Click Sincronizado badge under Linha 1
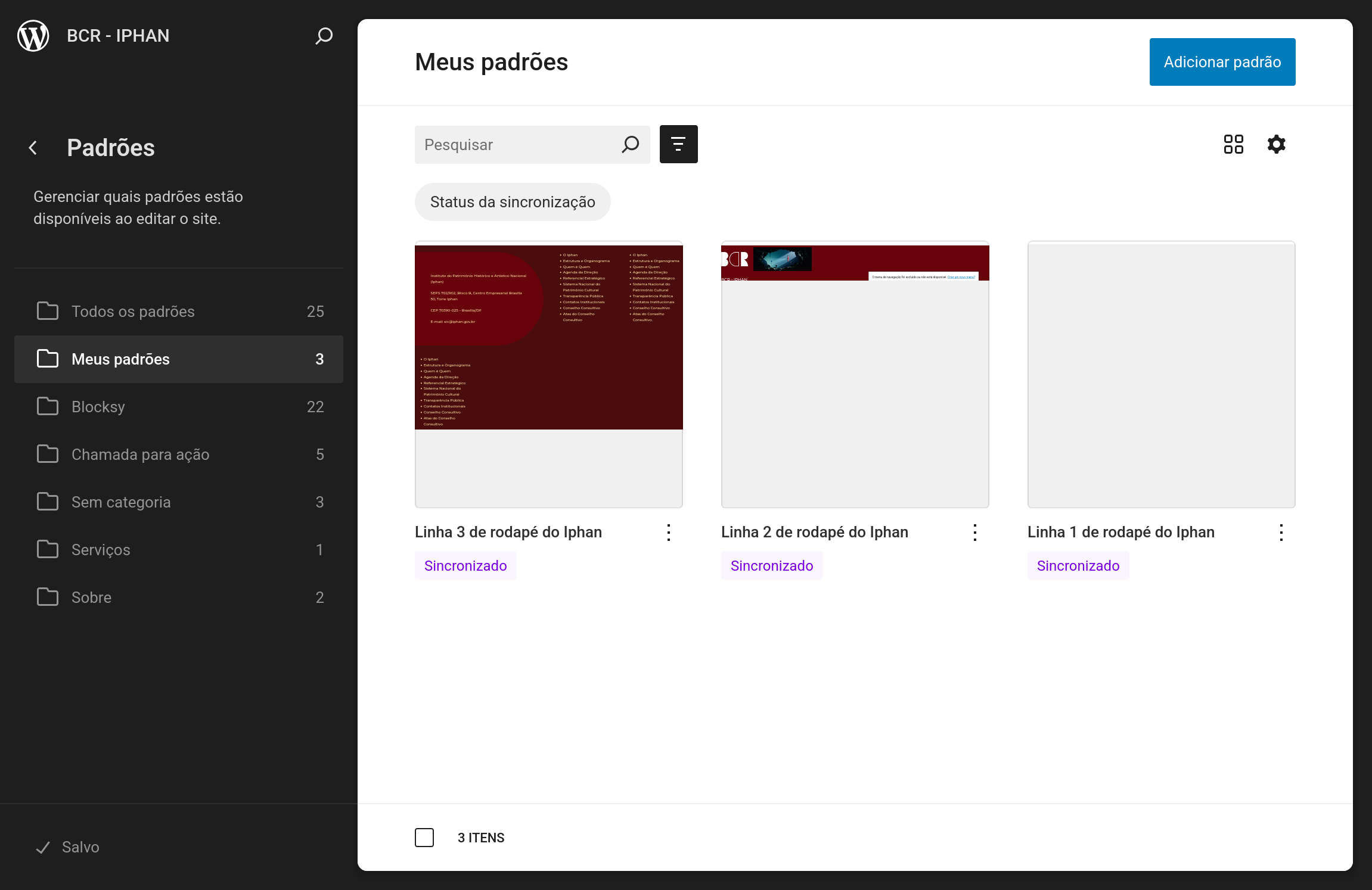The width and height of the screenshot is (1372, 890). tap(1078, 565)
